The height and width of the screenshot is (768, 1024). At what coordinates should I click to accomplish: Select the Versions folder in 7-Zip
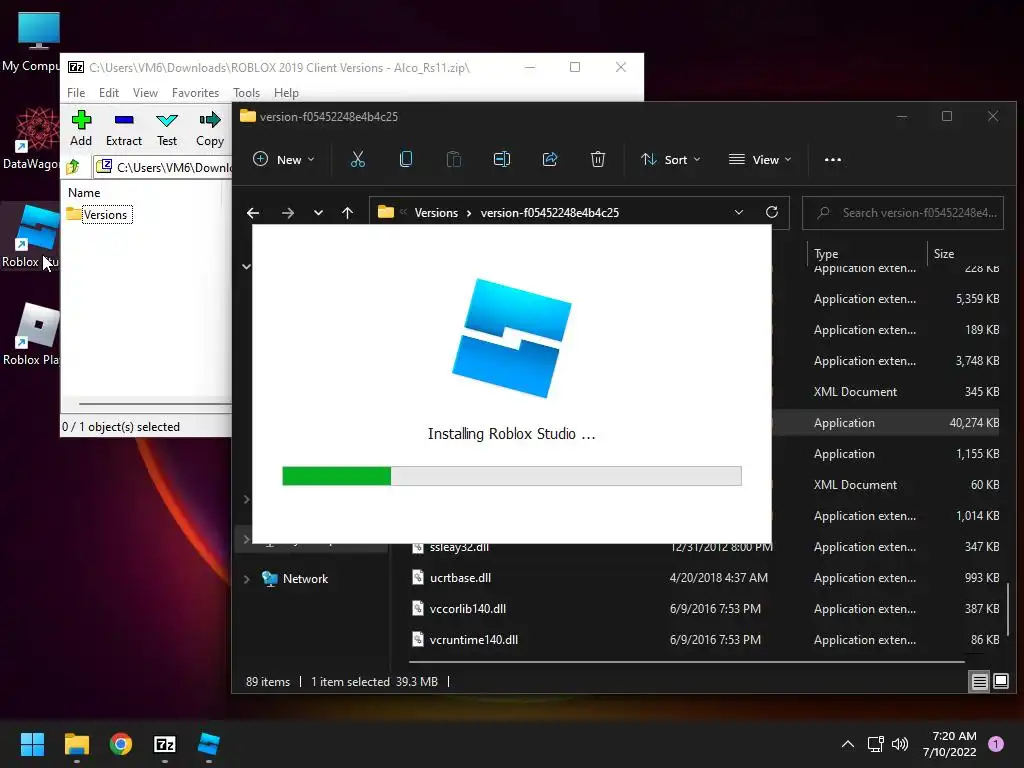(99, 214)
